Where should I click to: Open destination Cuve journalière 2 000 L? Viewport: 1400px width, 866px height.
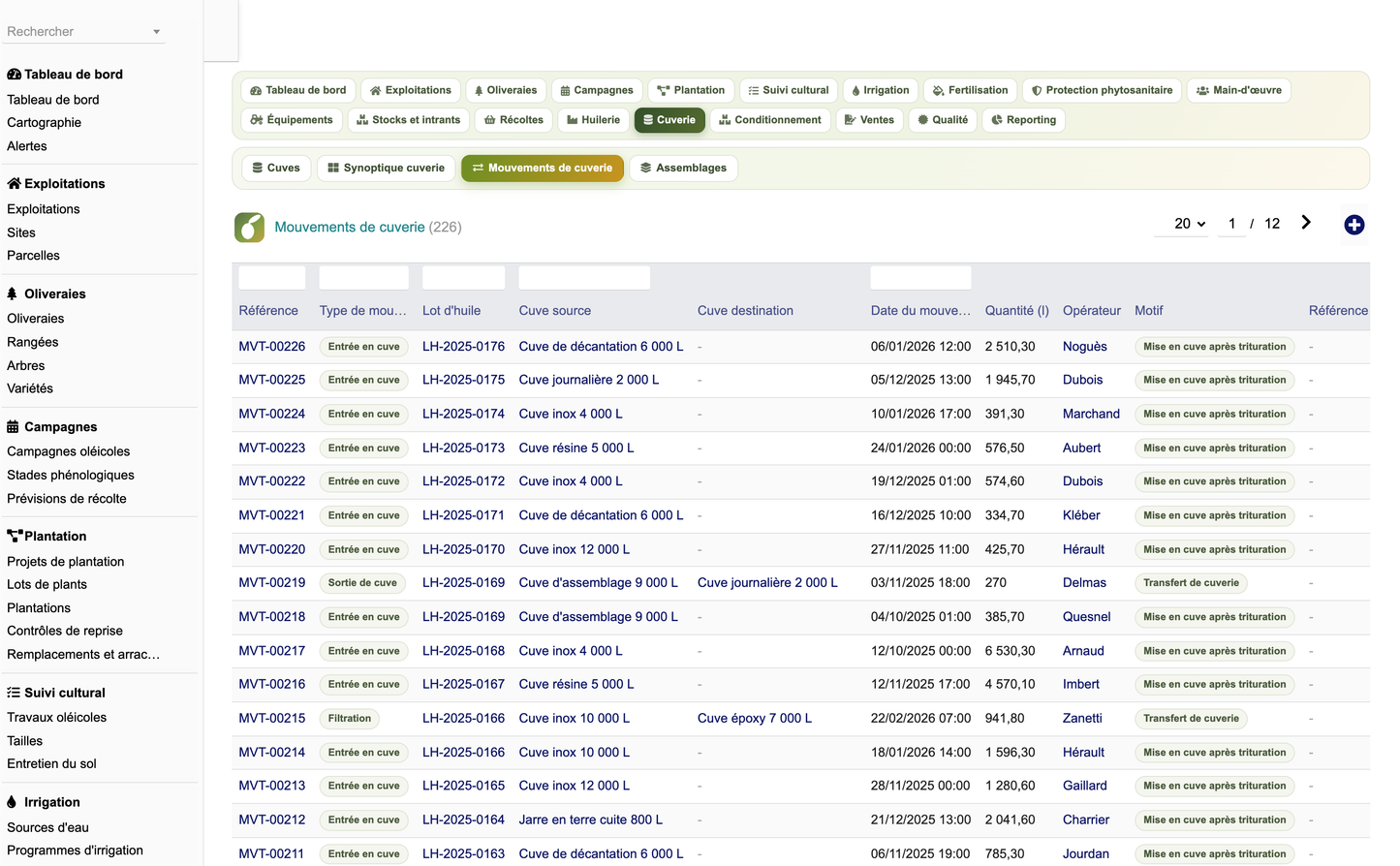pyautogui.click(x=767, y=583)
